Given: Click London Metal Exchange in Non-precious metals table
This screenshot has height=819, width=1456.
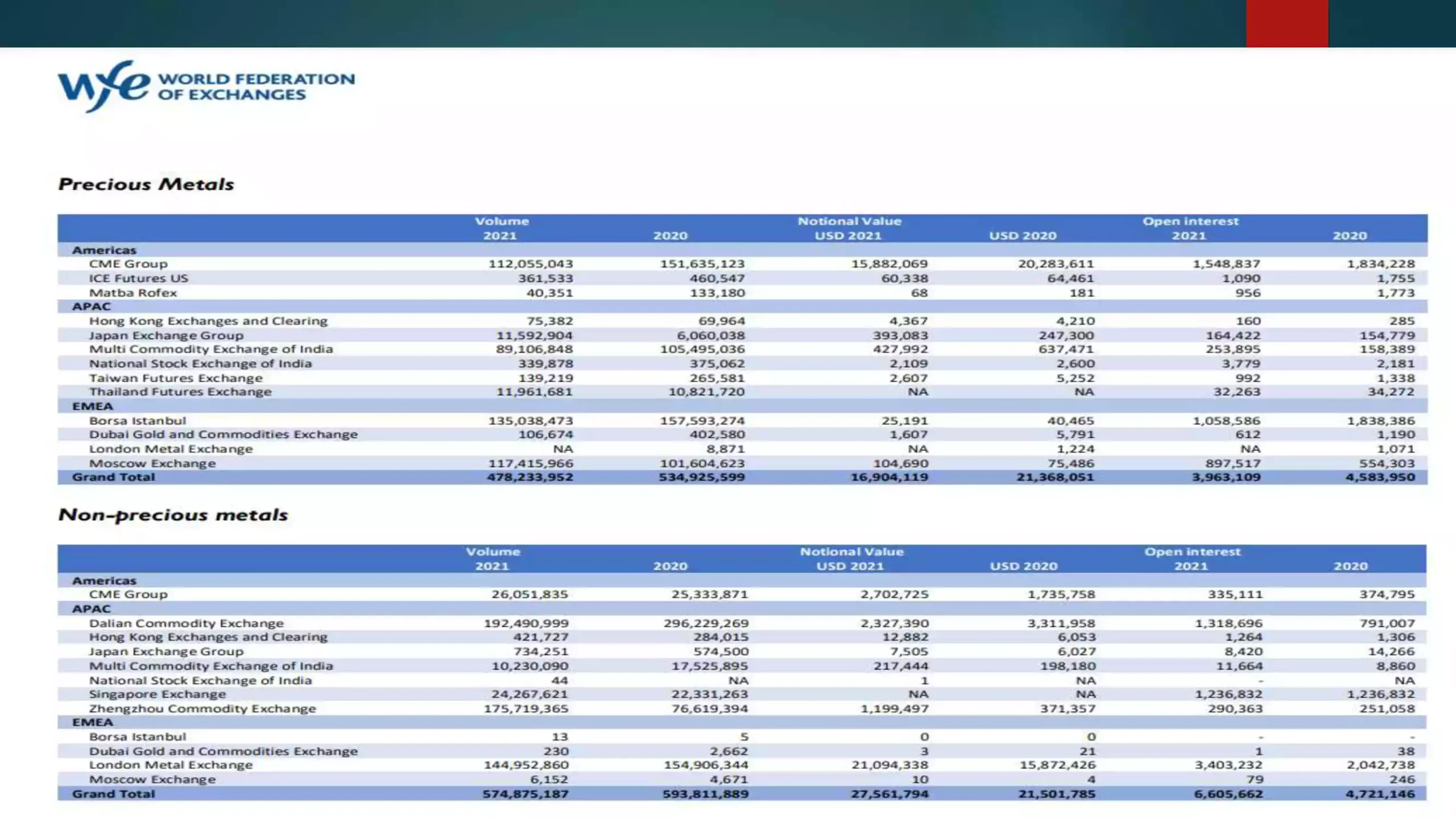Looking at the screenshot, I should pos(171,765).
